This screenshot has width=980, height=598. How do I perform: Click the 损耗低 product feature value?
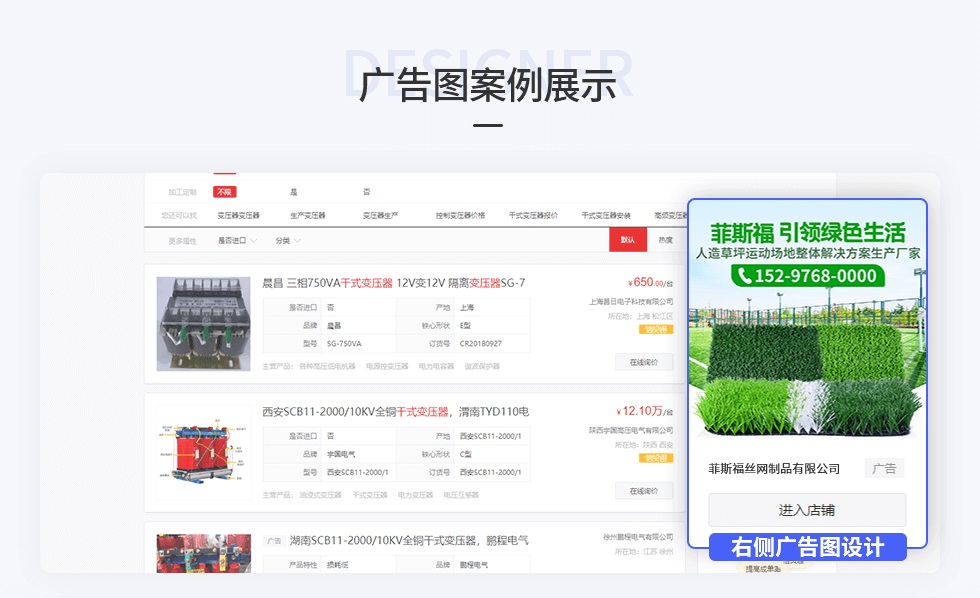point(338,565)
